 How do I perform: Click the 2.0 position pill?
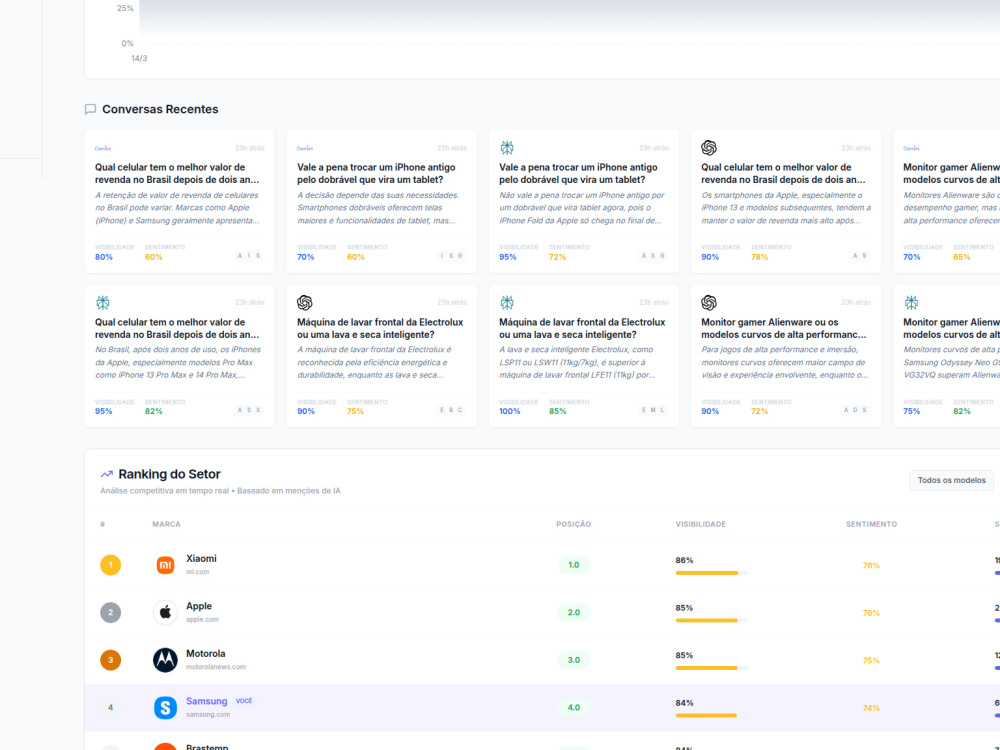pos(573,612)
